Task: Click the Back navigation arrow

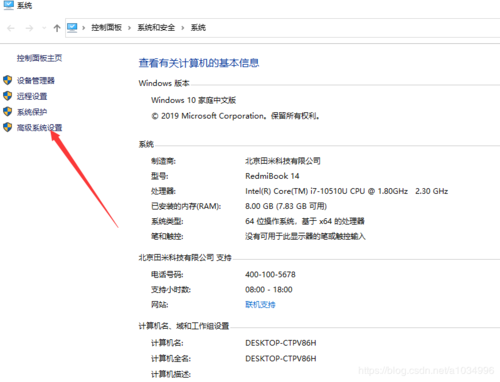Action: pyautogui.click(x=11, y=28)
